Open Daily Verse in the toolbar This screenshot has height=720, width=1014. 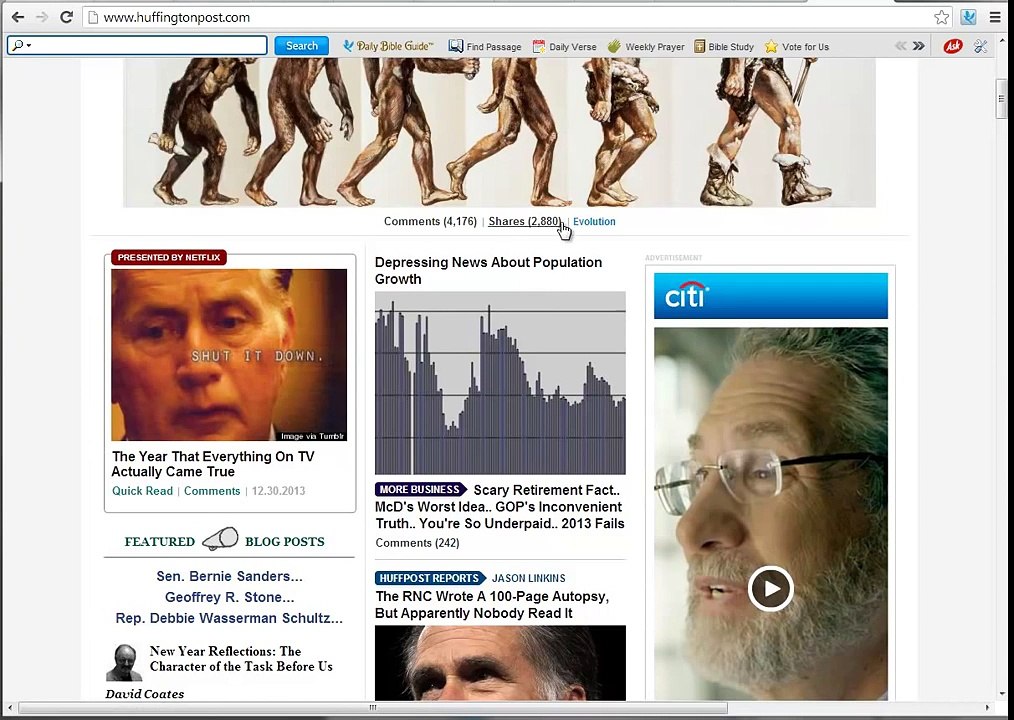point(564,47)
